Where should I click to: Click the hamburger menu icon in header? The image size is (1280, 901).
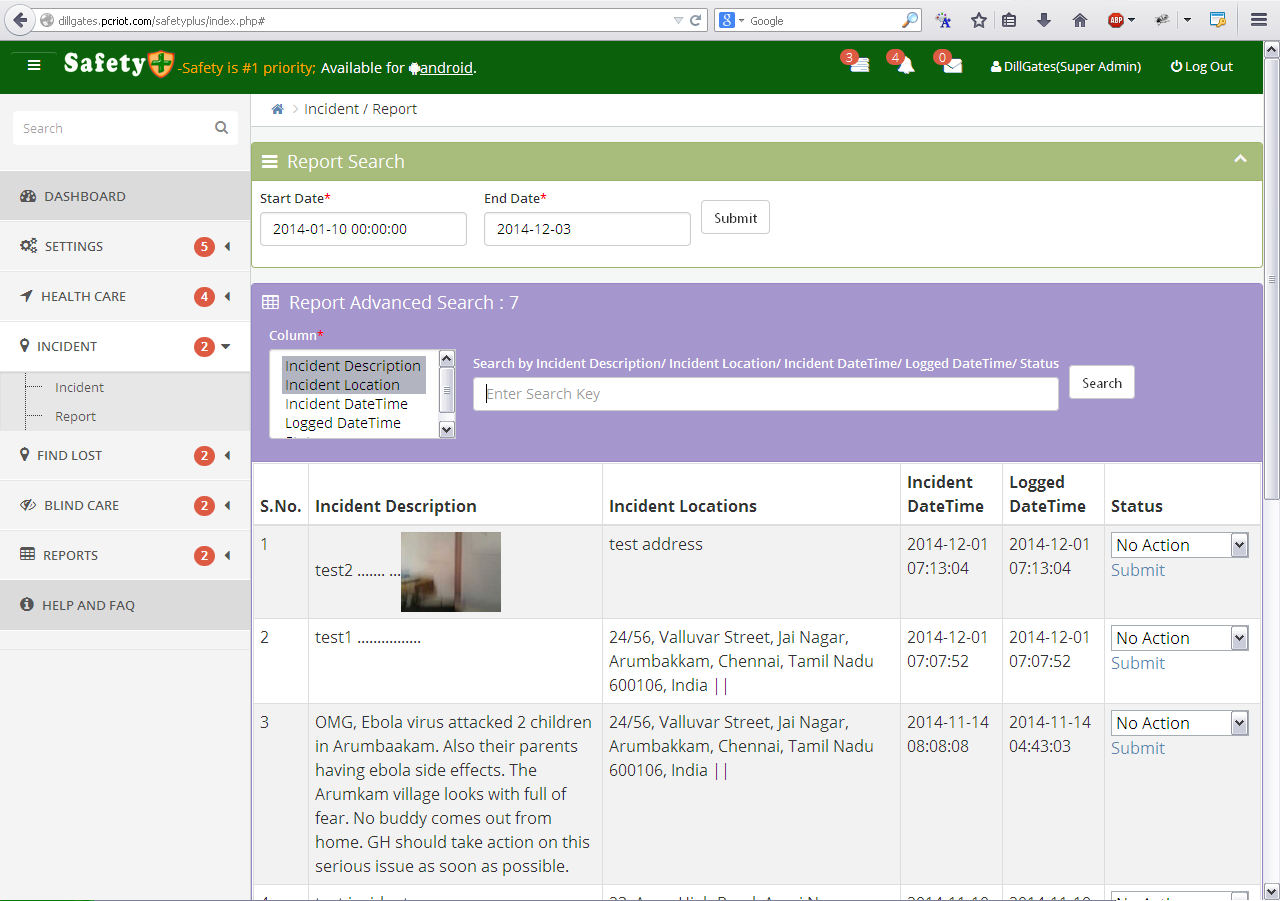(34, 65)
